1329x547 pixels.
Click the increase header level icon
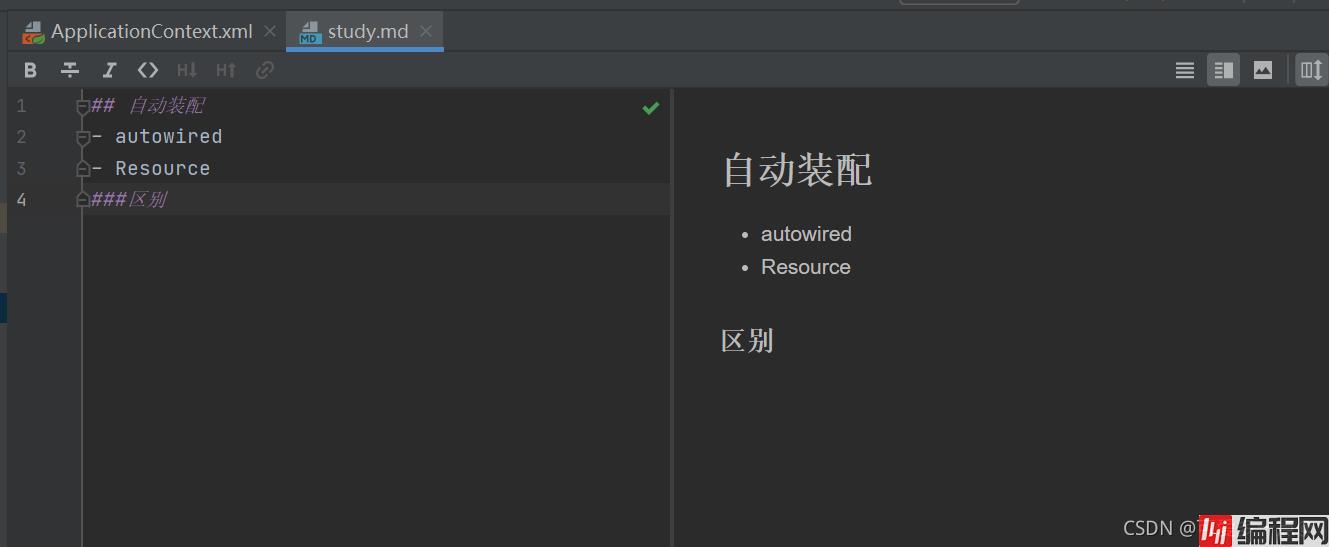226,70
